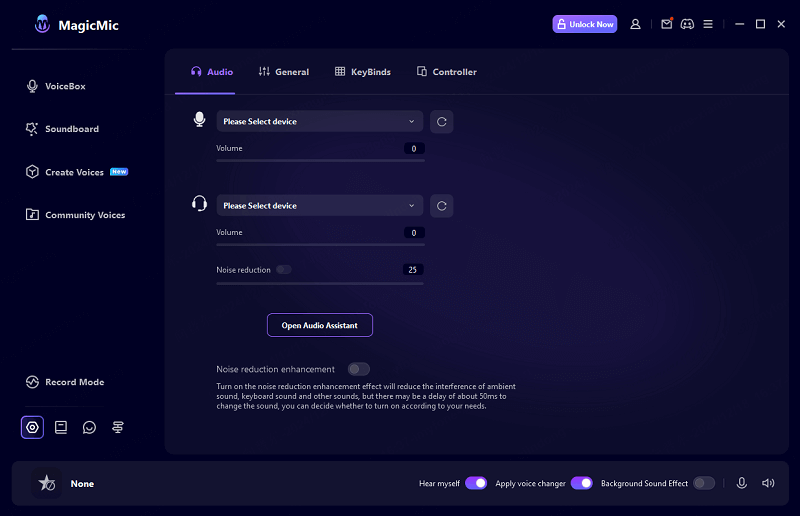Open the mail inbox icon
Image resolution: width=800 pixels, height=516 pixels.
pyautogui.click(x=666, y=24)
